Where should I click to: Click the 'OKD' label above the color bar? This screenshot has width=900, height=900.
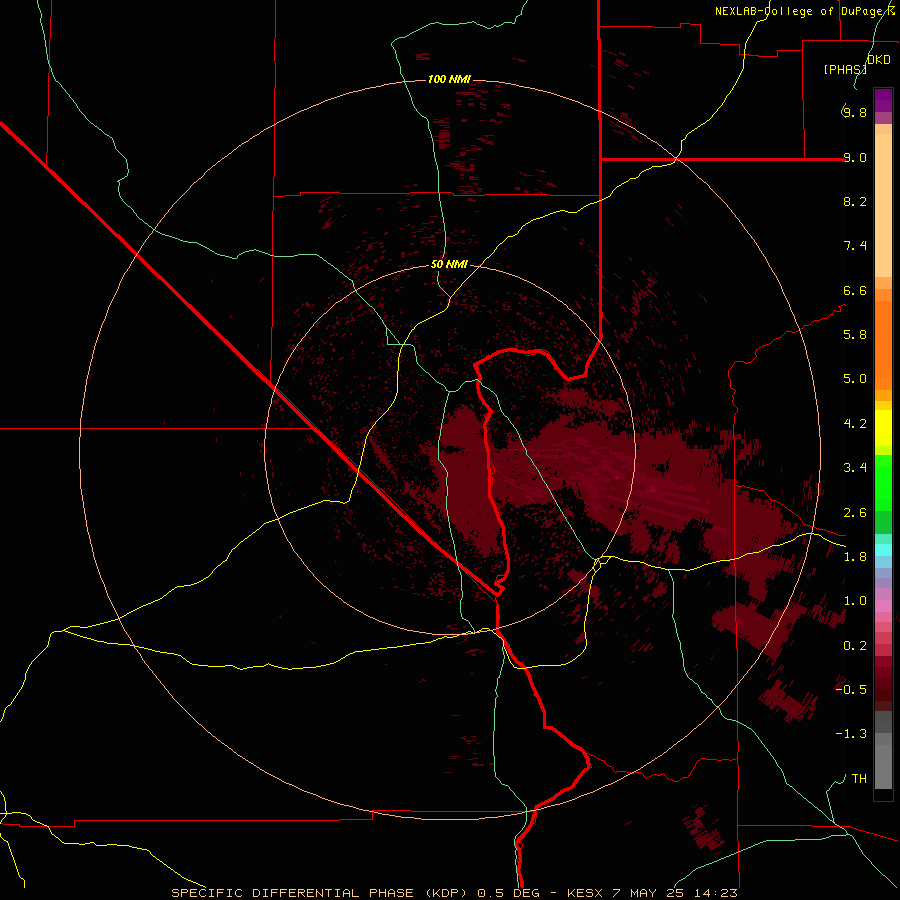pos(879,60)
